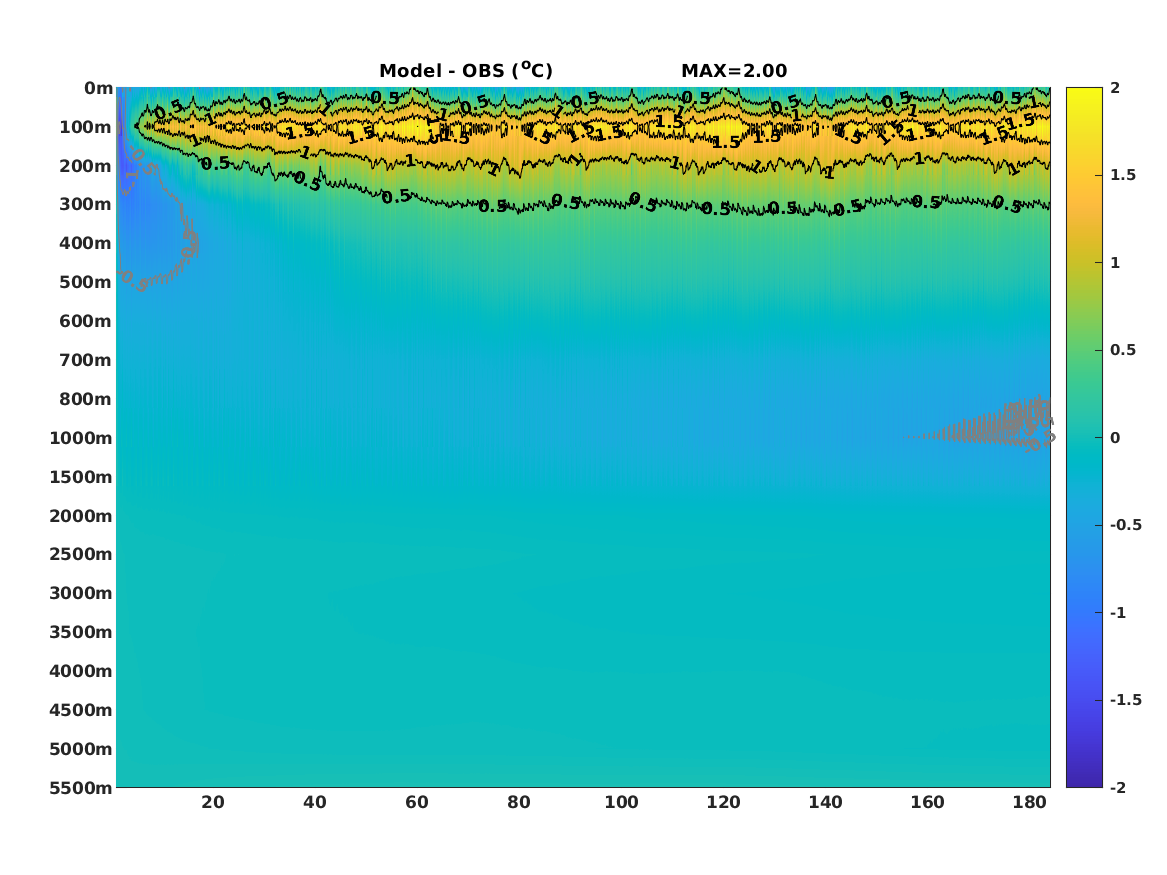Click the horizontal axis tick label '160'

pos(927,802)
